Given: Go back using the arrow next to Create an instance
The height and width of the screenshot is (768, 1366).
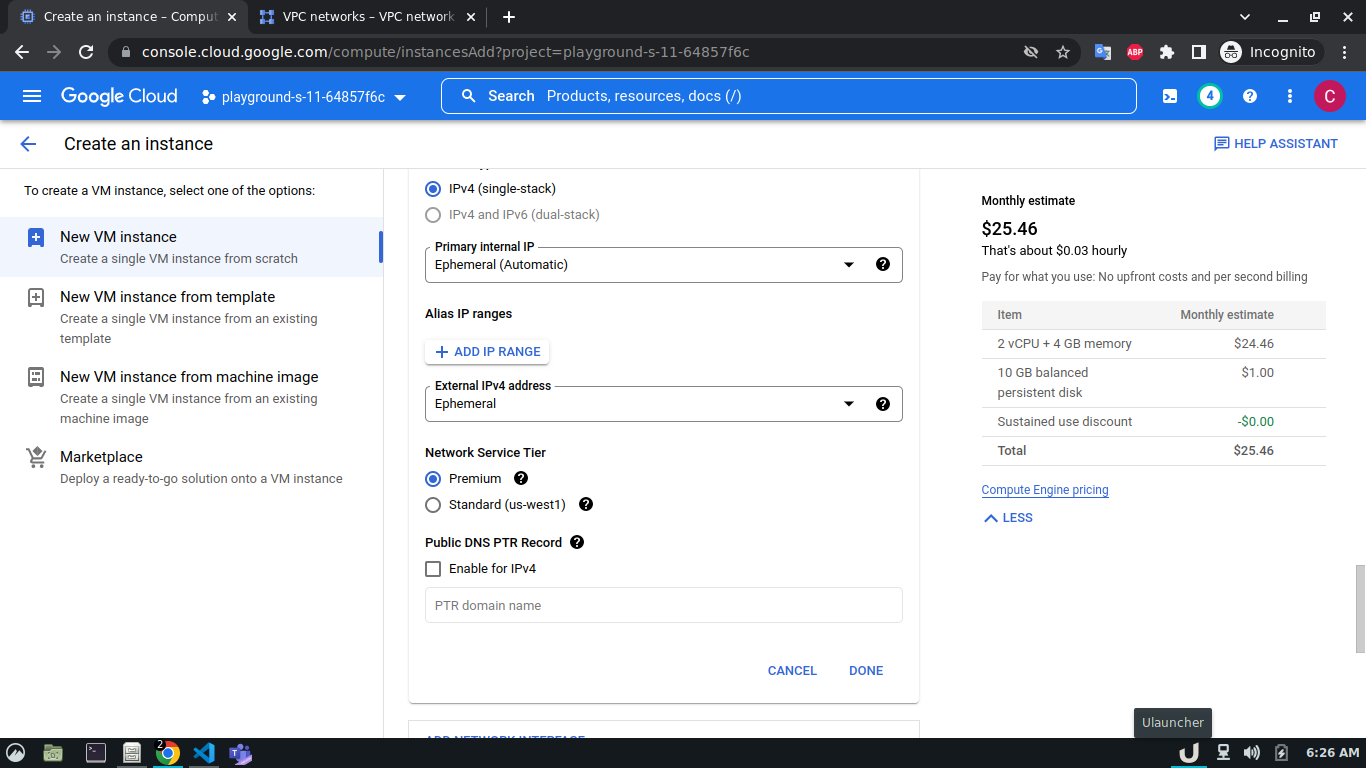Looking at the screenshot, I should tap(28, 144).
